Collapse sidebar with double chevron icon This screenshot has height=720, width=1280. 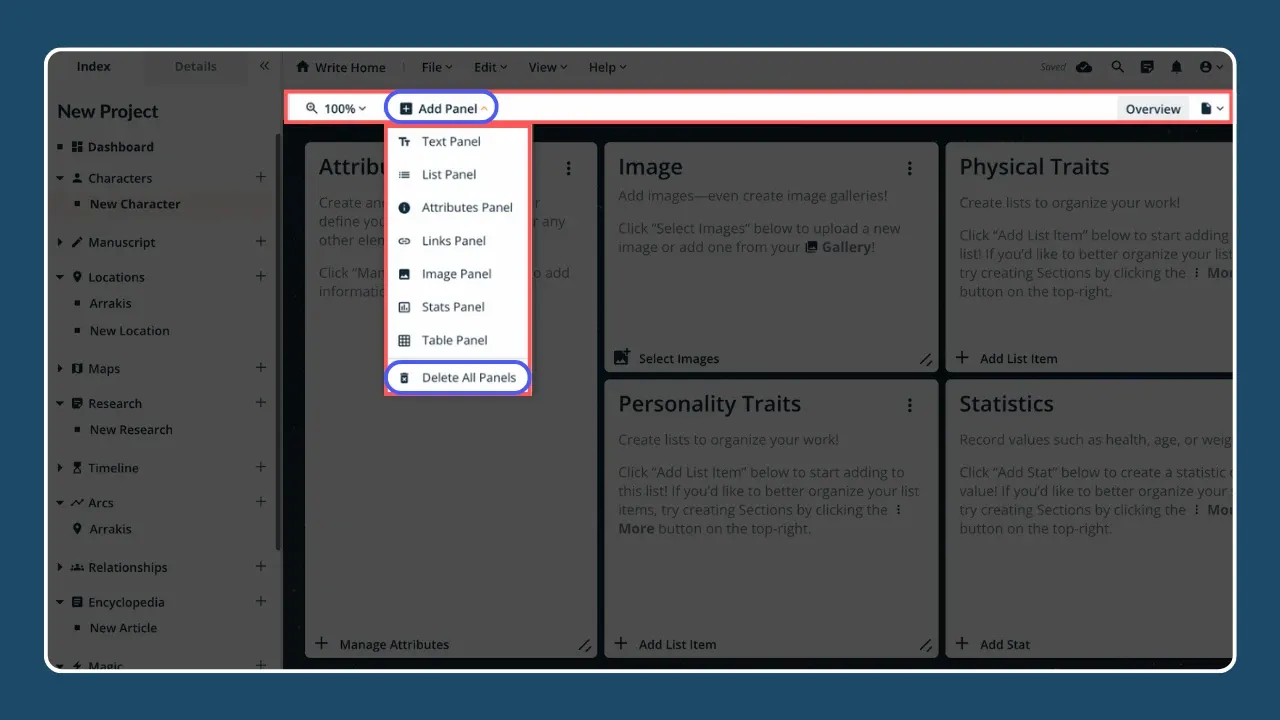click(264, 66)
